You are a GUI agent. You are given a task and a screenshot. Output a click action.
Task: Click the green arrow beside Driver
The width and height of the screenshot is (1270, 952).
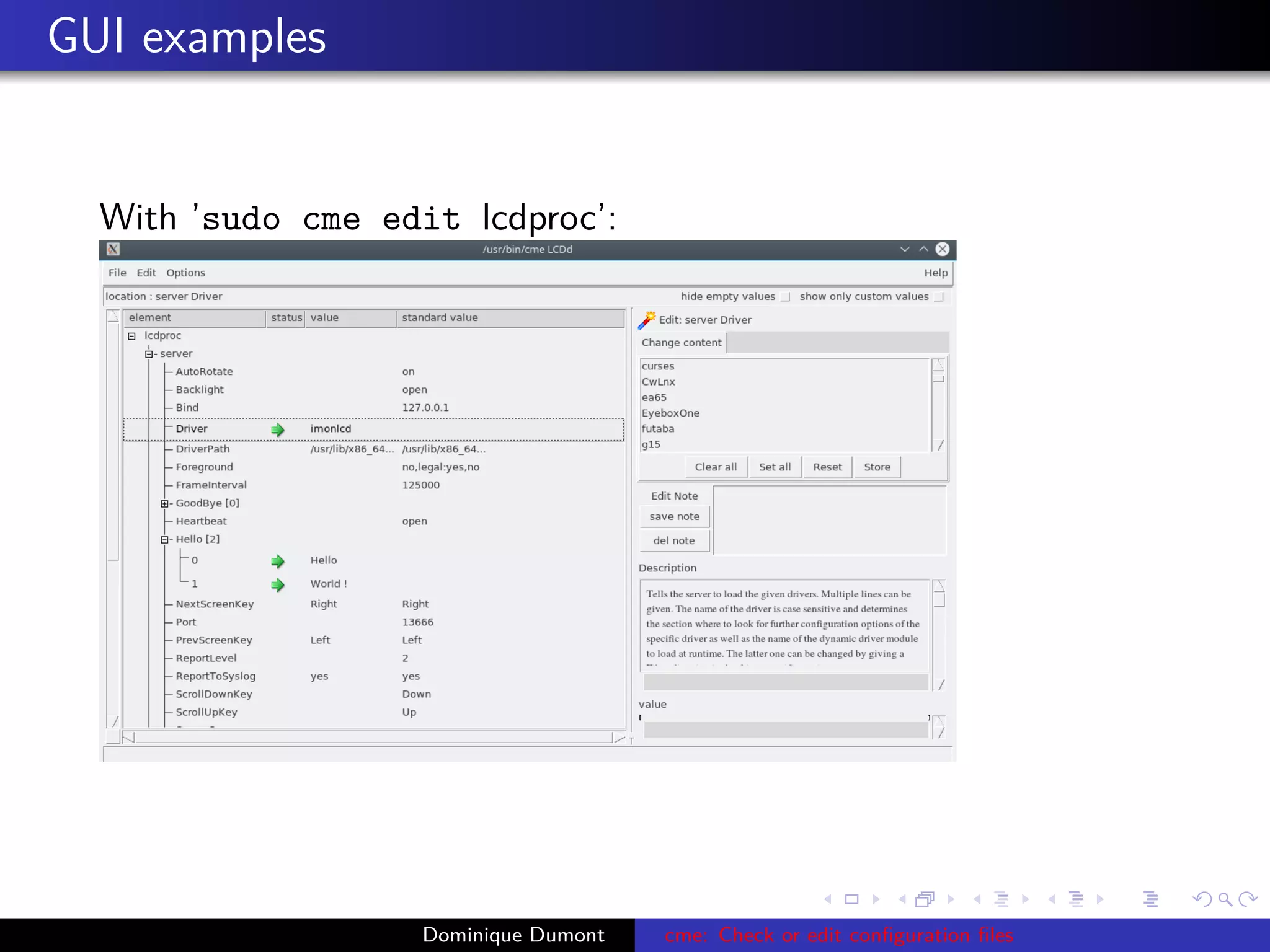(278, 430)
